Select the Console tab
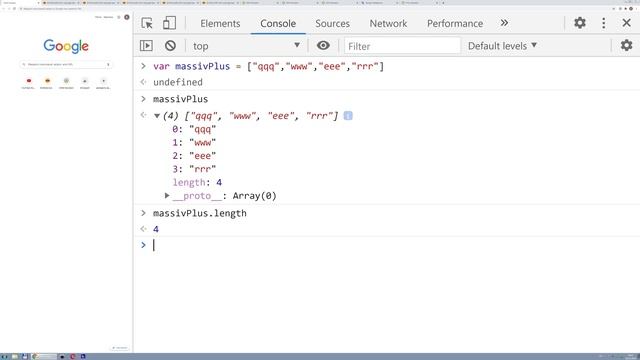This screenshot has width=640, height=360. (278, 24)
